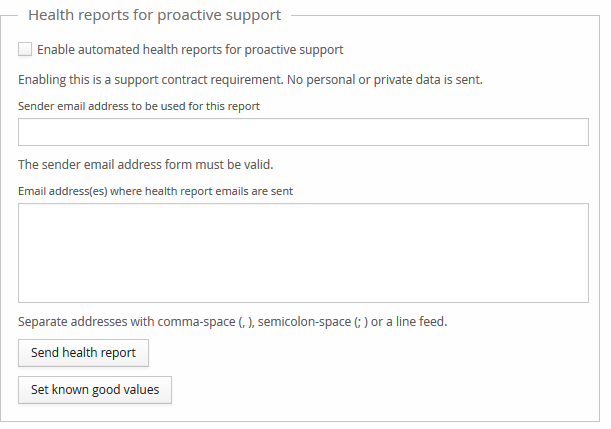611x429 pixels.
Task: Click the 'Email address(es) where health report' label
Action: point(155,189)
